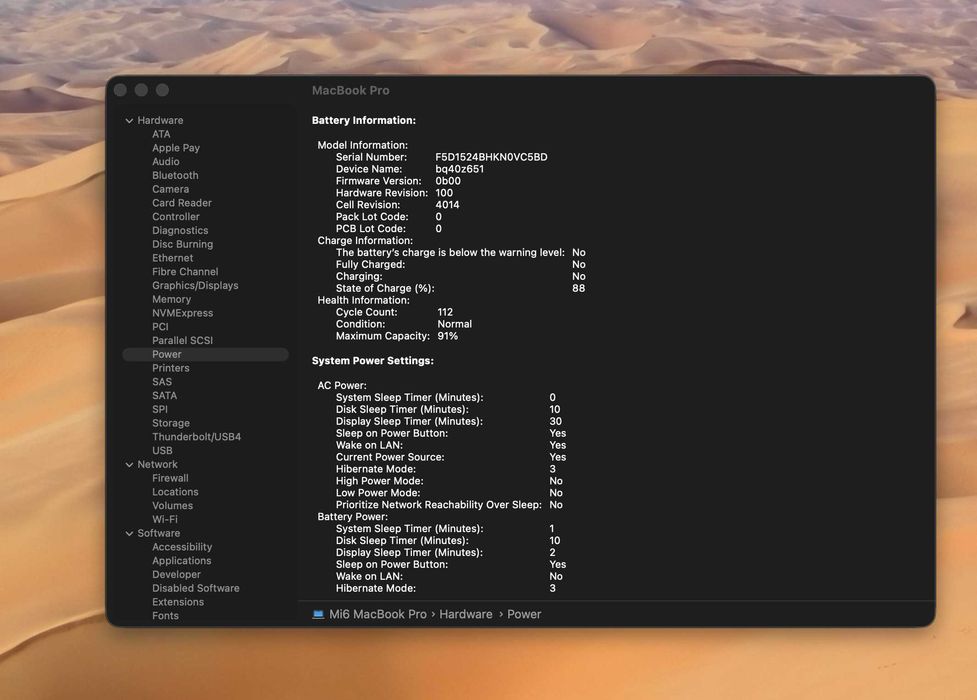
Task: Open Wi-Fi network entry
Action: 164,519
